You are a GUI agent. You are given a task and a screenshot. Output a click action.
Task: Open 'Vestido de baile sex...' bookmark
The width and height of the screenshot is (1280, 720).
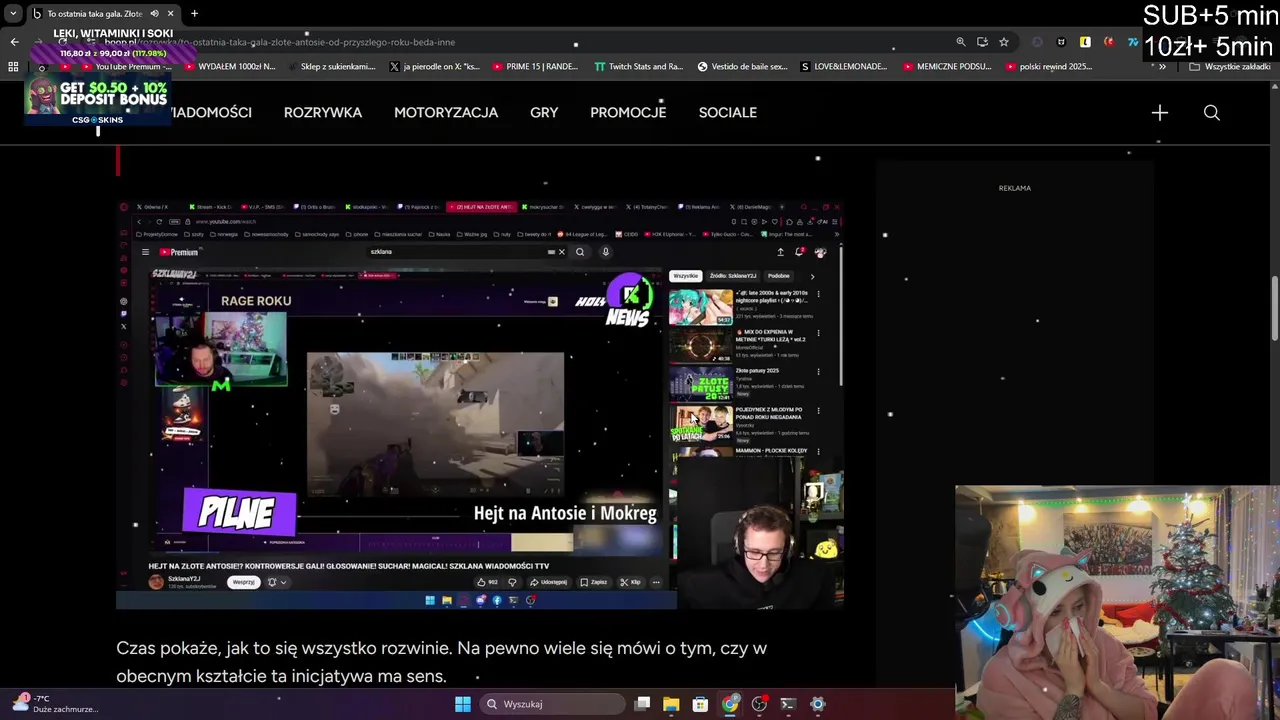(742, 67)
